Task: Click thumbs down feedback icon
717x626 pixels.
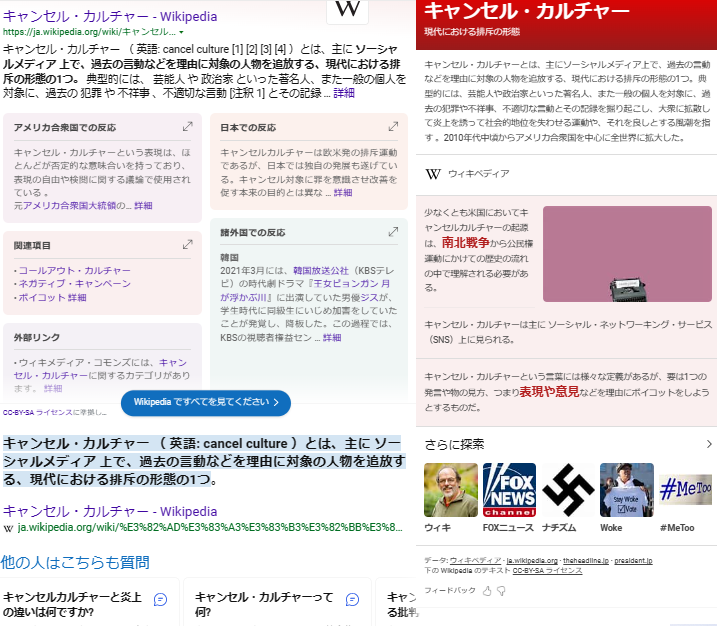Action: (x=502, y=591)
